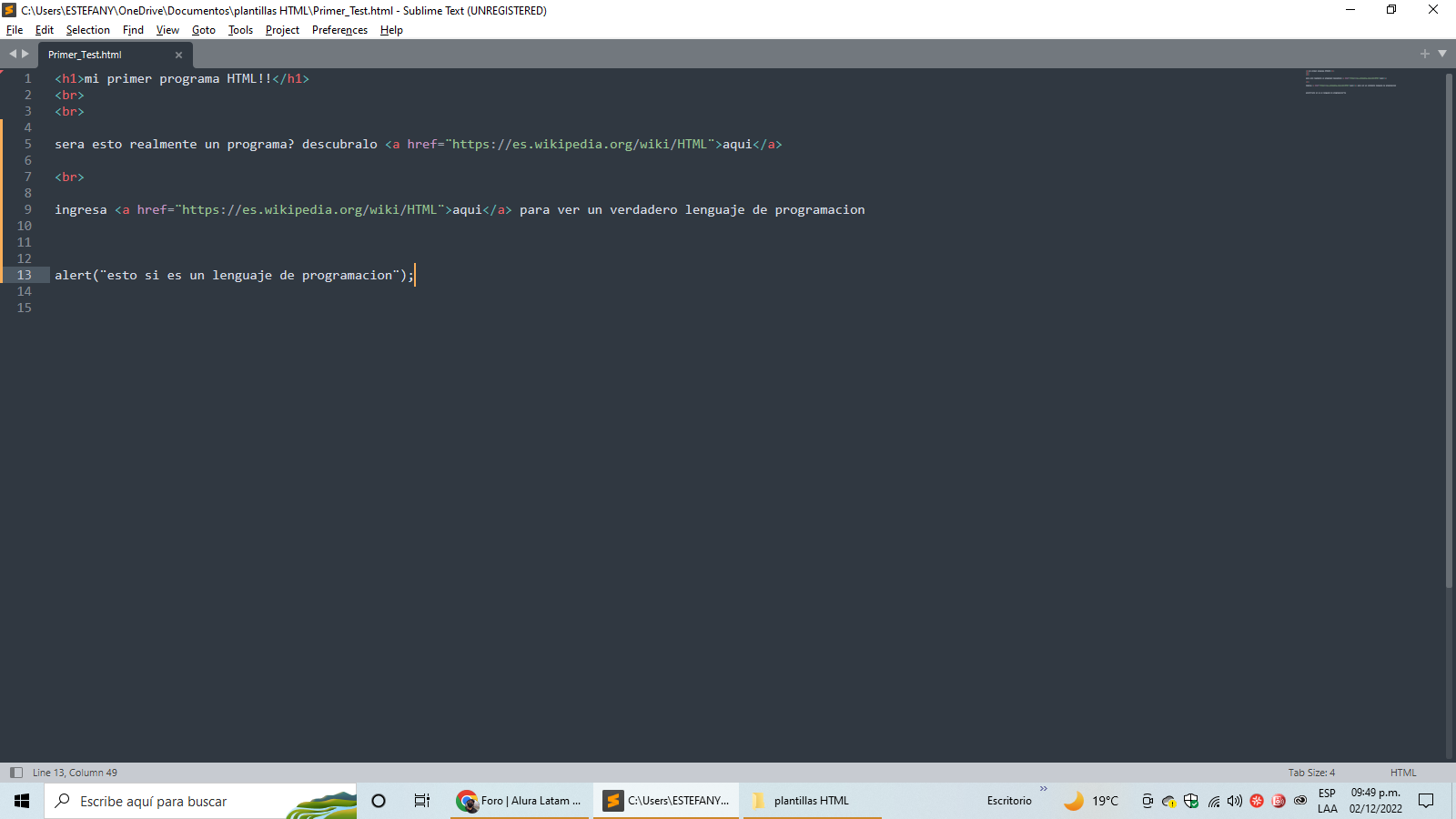Screen dimensions: 1456x819
Task: Click the Meet Now camera tray icon
Action: click(1148, 801)
